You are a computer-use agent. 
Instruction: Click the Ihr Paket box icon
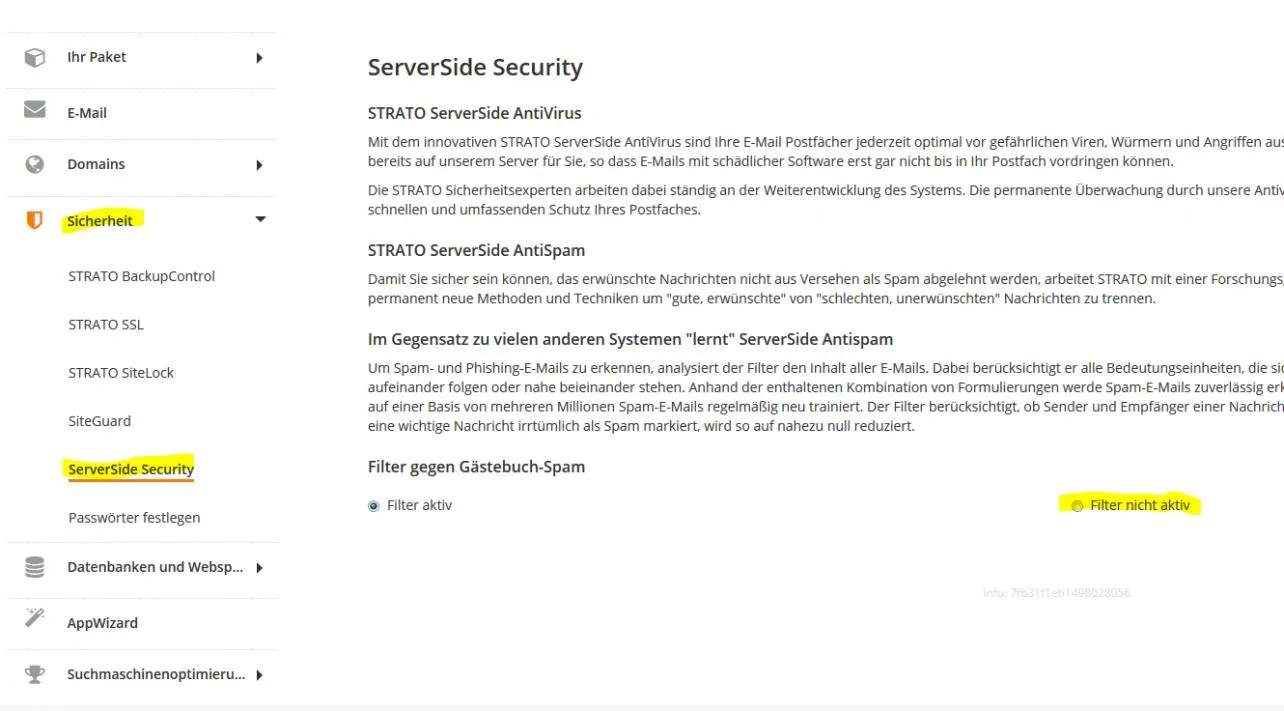coord(35,57)
